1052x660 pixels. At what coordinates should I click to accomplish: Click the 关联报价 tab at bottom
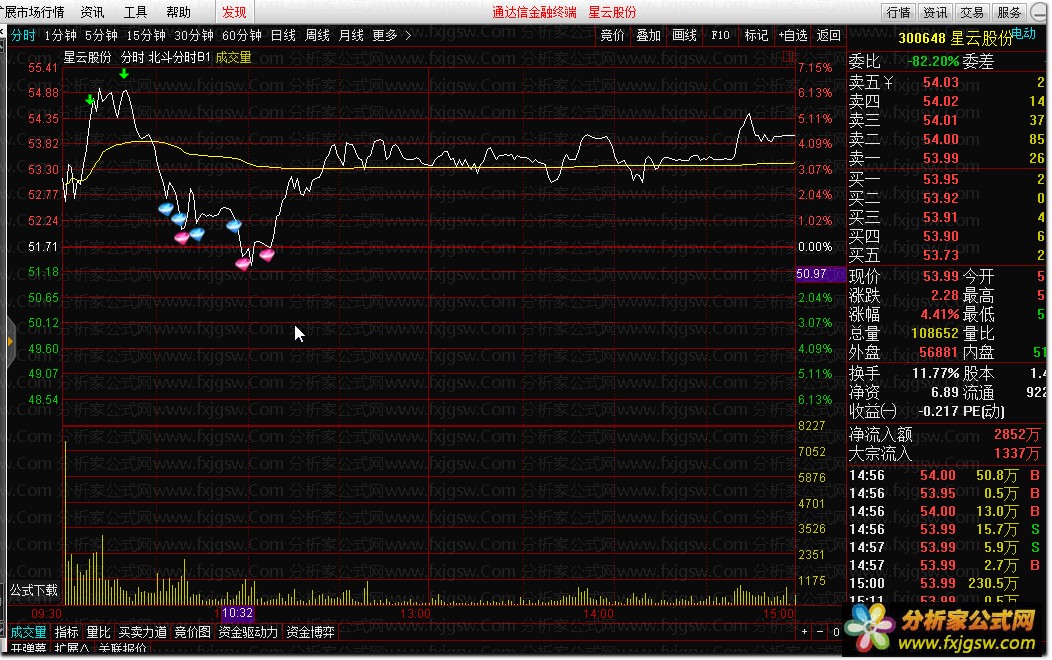point(122,649)
